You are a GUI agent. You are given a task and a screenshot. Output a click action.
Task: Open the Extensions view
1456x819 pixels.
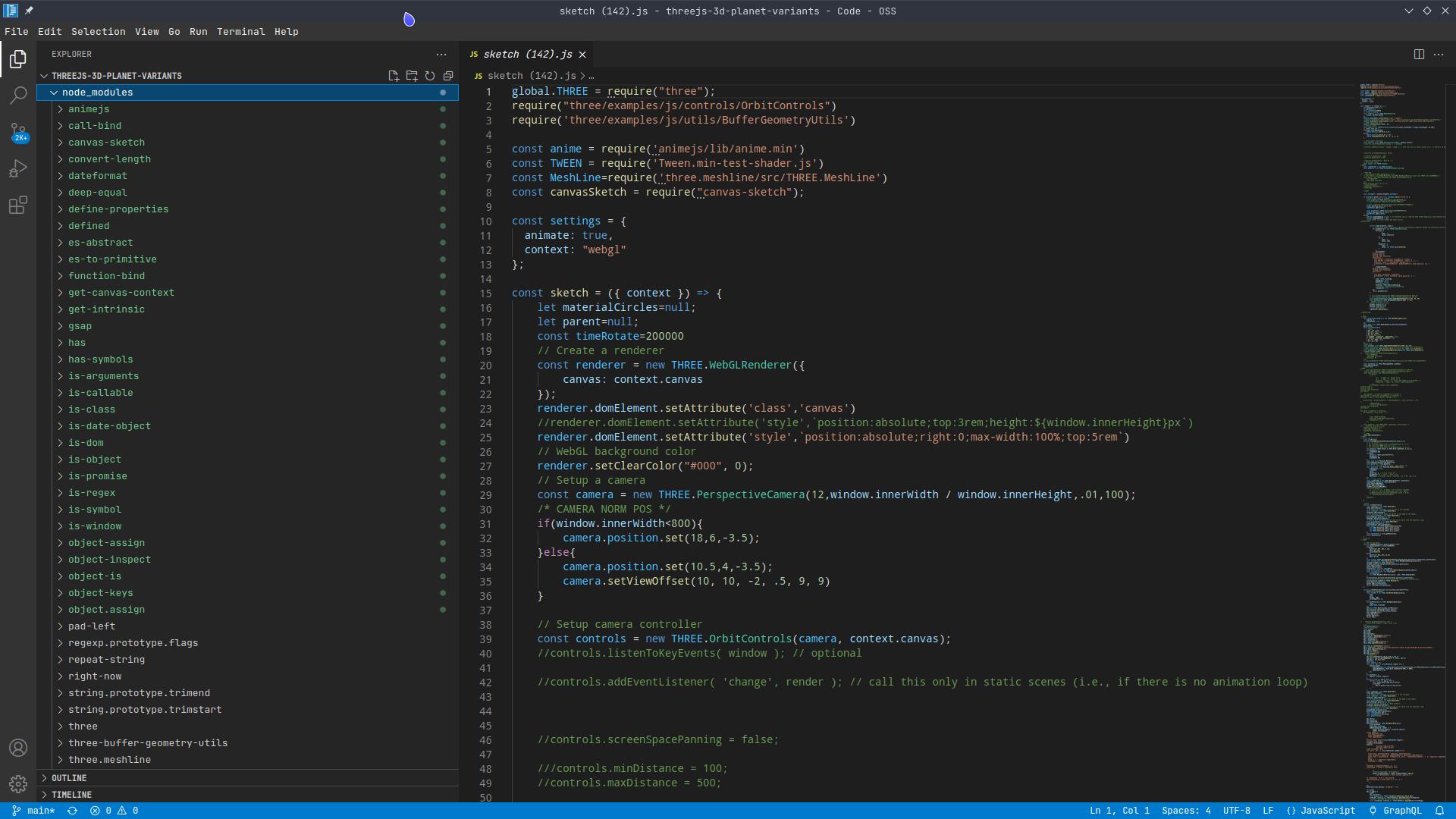tap(18, 205)
